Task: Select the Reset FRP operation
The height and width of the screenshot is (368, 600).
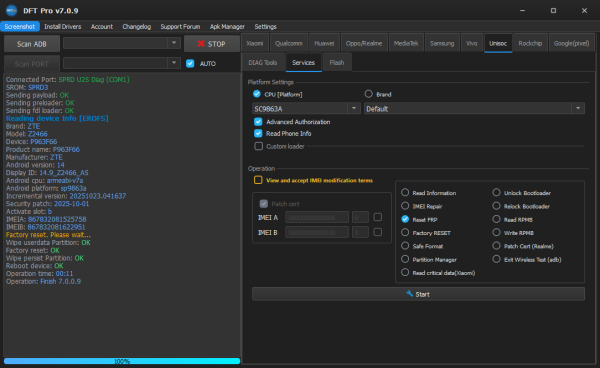Action: coord(405,219)
